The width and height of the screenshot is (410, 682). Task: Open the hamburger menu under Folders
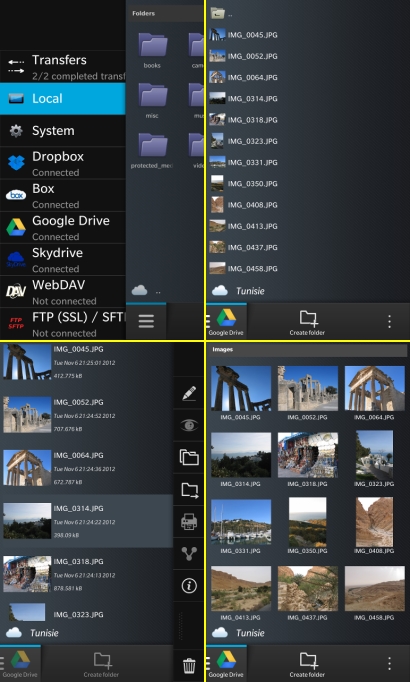[x=146, y=321]
